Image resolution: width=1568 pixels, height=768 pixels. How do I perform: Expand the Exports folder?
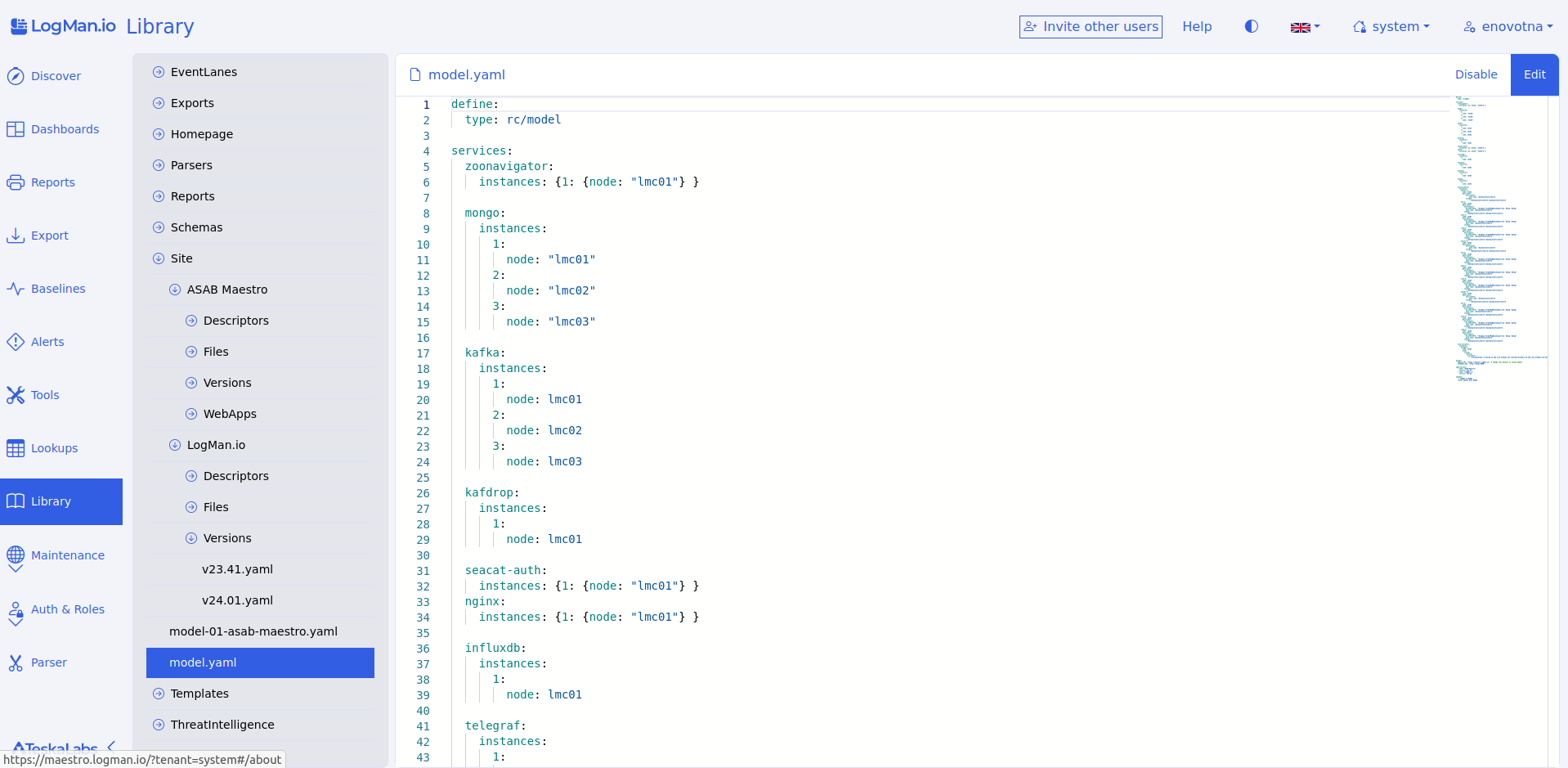159,103
